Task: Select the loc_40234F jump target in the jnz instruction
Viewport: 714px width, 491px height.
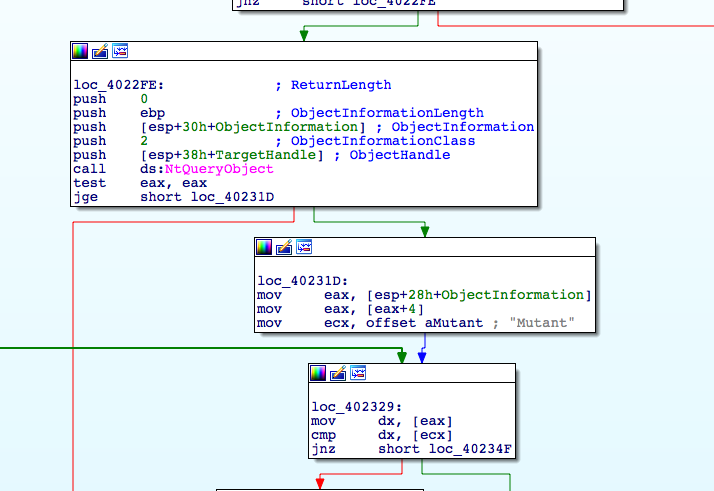Action: (x=472, y=450)
